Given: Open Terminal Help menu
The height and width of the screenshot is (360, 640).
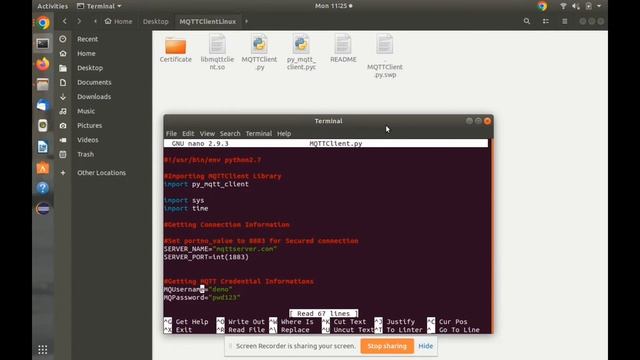Looking at the screenshot, I should pos(284,133).
